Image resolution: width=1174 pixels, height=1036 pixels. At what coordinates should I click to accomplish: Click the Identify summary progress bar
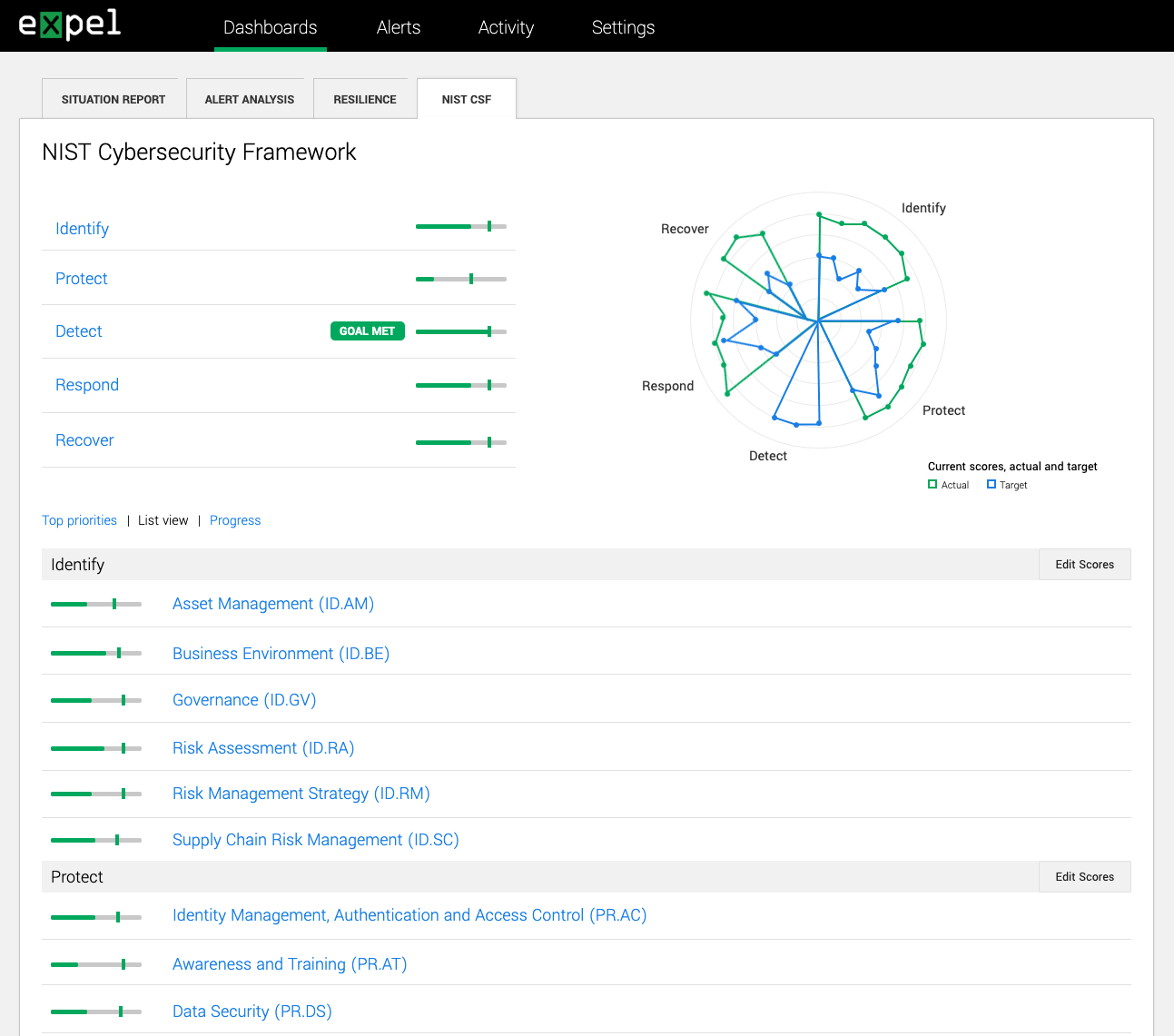(x=461, y=226)
